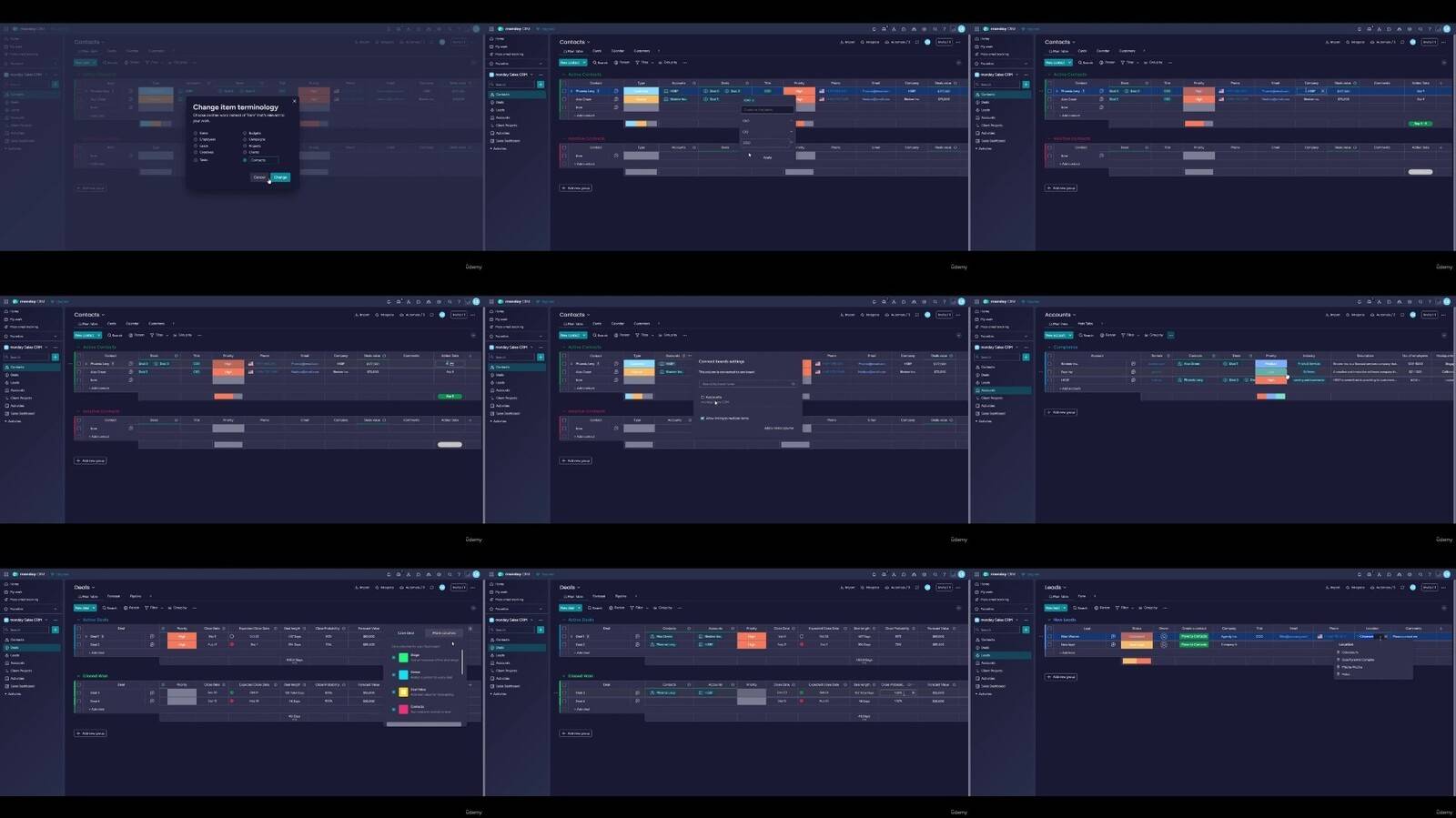Open light-blue Type cell for Phoenix Levy, Connect boards settings panel
Image resolution: width=1456 pixels, height=818 pixels.
[640, 364]
